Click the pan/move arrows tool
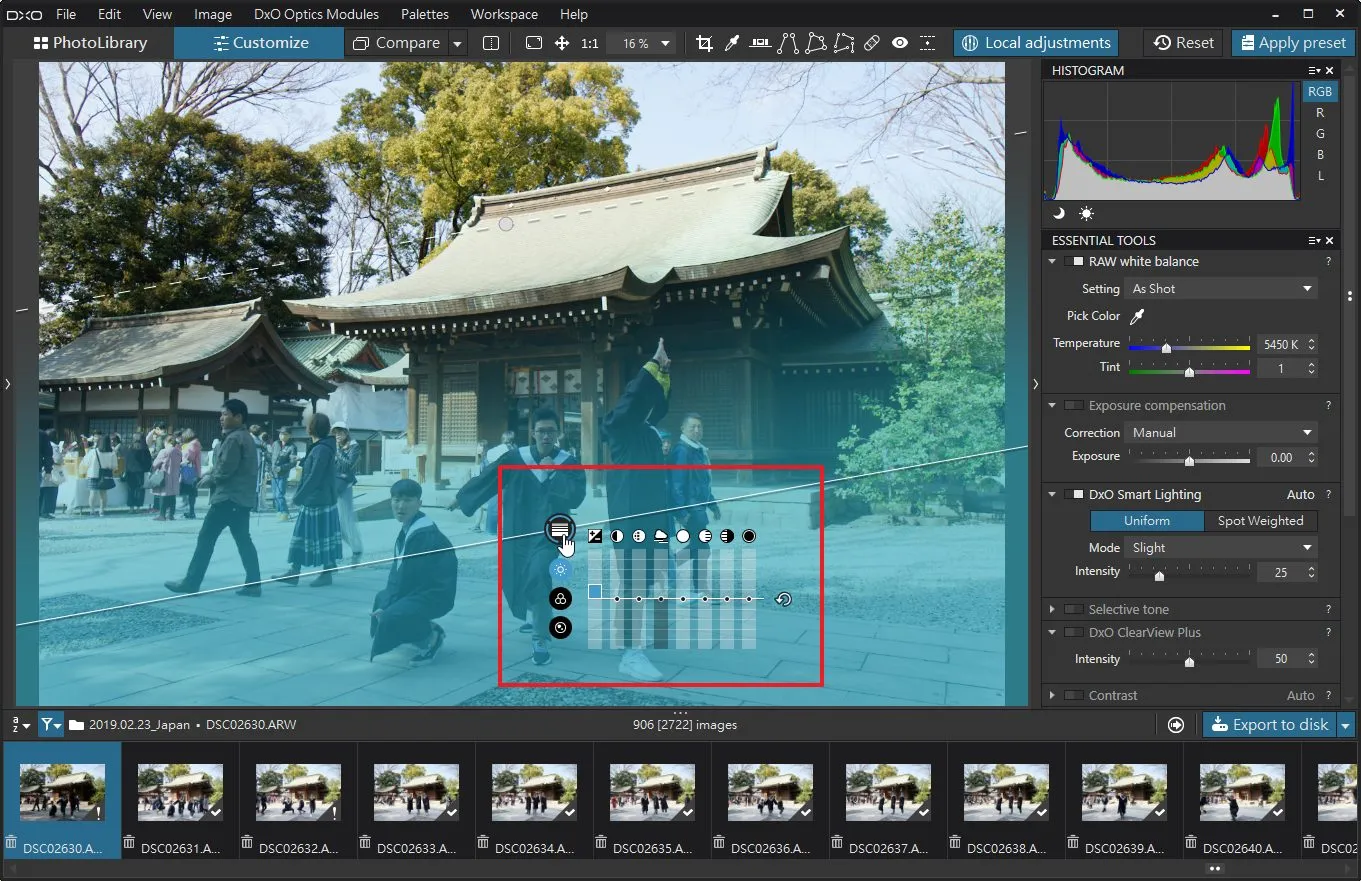Screen dimensions: 1361x881 (x=562, y=43)
